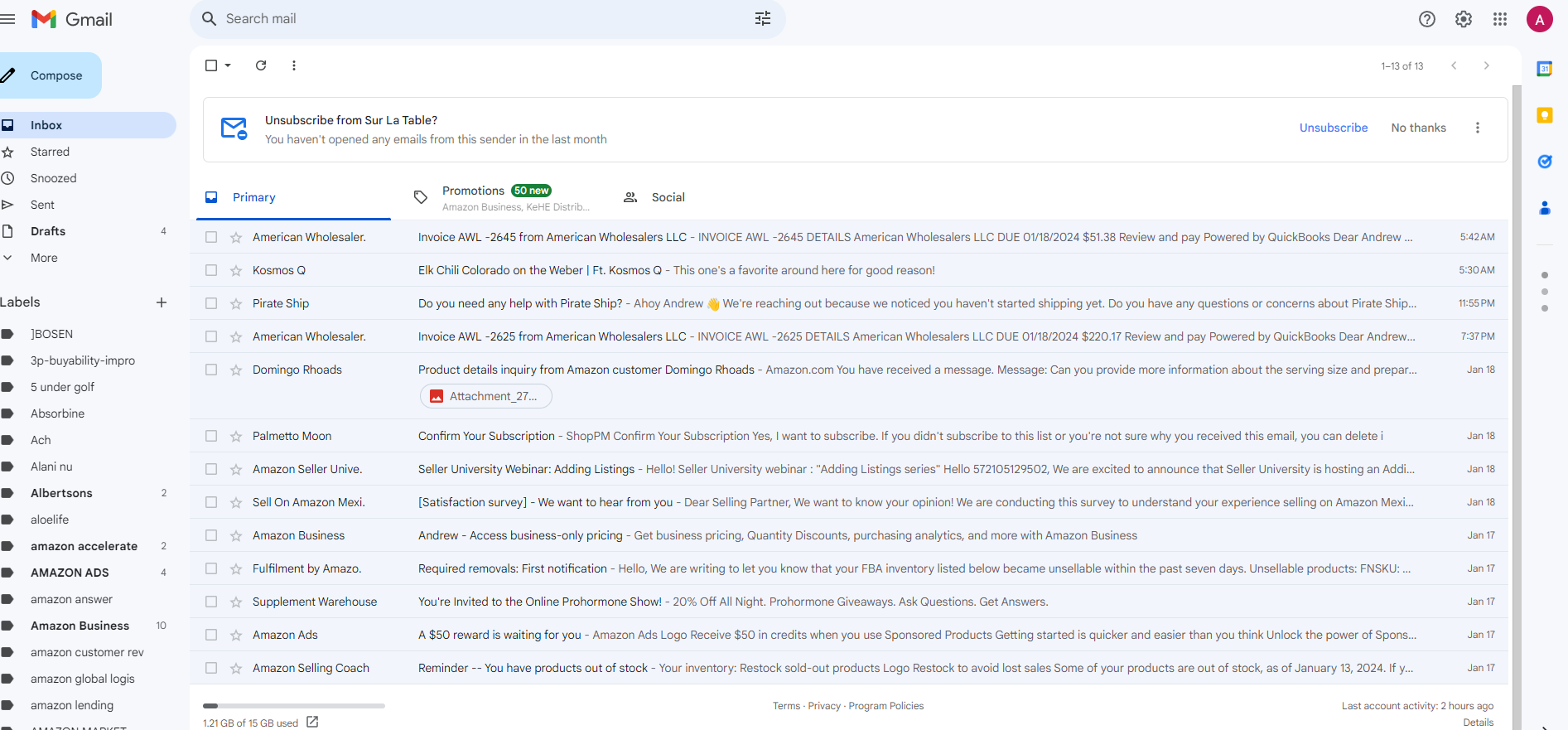Image resolution: width=1568 pixels, height=730 pixels.
Task: Check the Palmetto Moon email
Action: click(x=211, y=436)
